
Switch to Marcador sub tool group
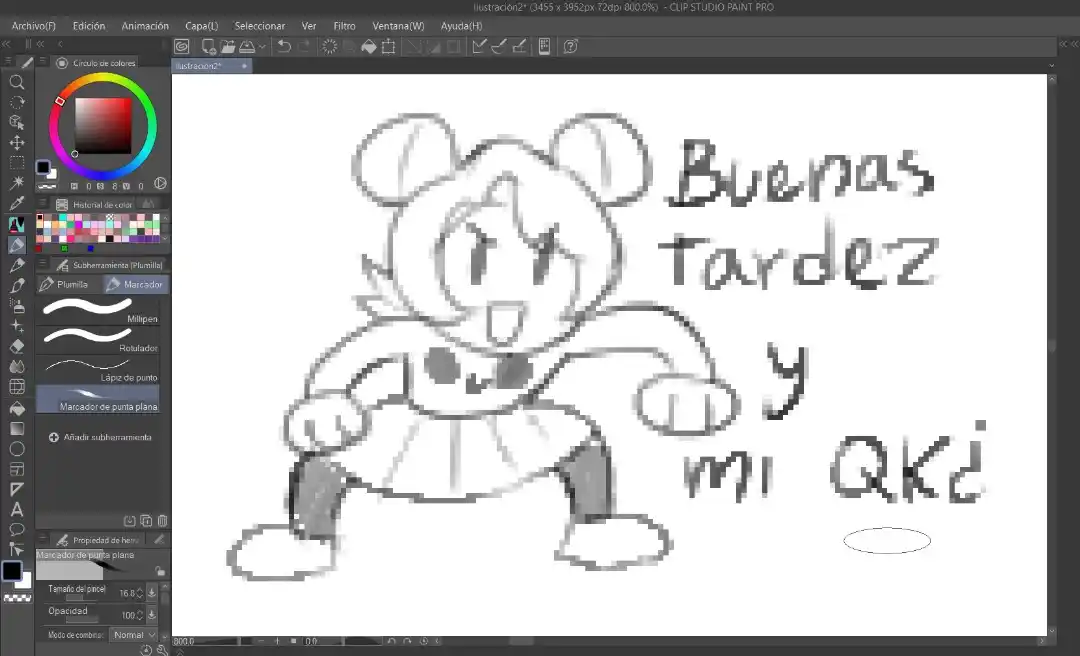136,284
